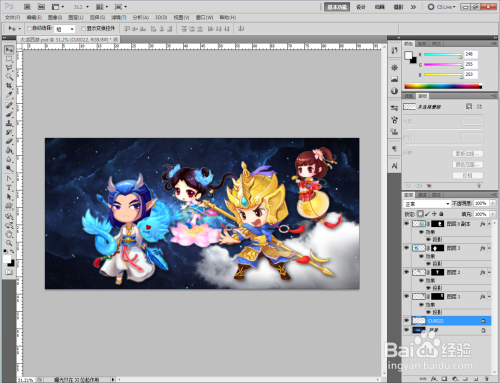Switch to the 色板 tab
500x383 pixels.
[422, 44]
